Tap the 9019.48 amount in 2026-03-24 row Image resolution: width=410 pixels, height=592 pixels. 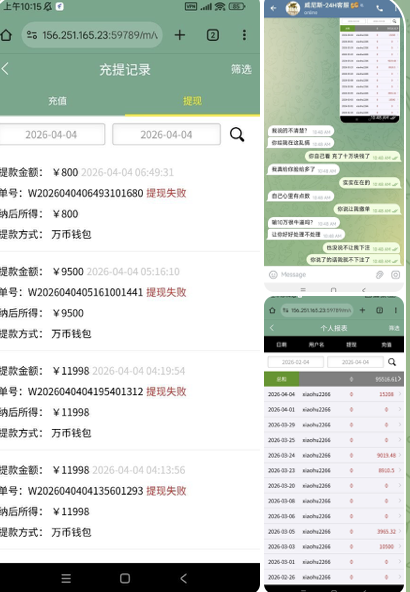pos(386,455)
